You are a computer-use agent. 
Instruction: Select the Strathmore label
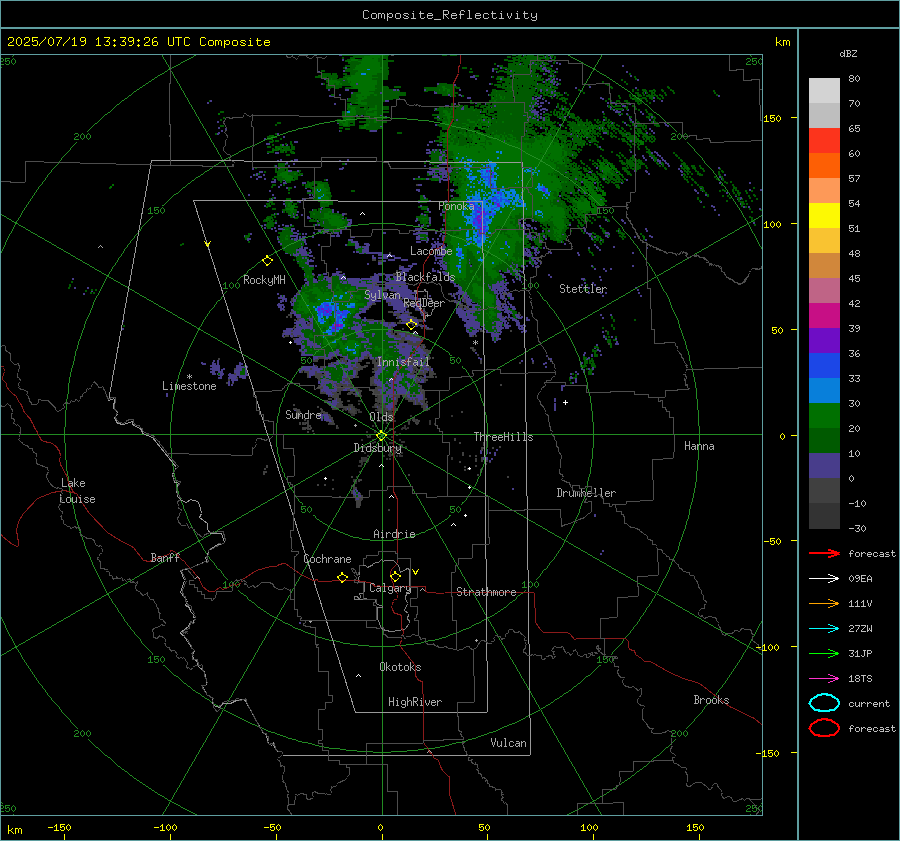click(x=486, y=592)
